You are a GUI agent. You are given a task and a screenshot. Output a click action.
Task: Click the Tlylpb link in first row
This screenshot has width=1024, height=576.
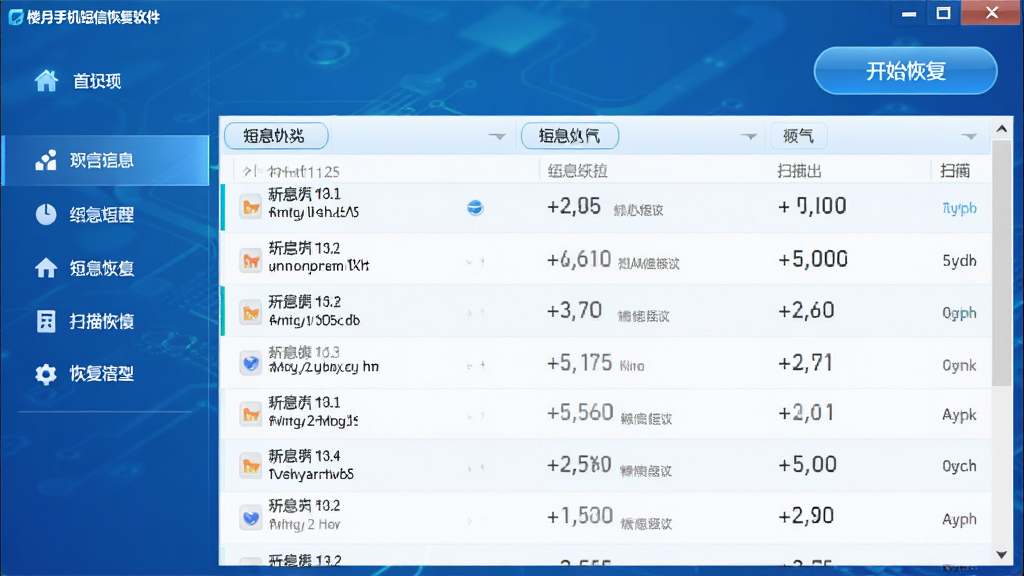click(x=959, y=208)
